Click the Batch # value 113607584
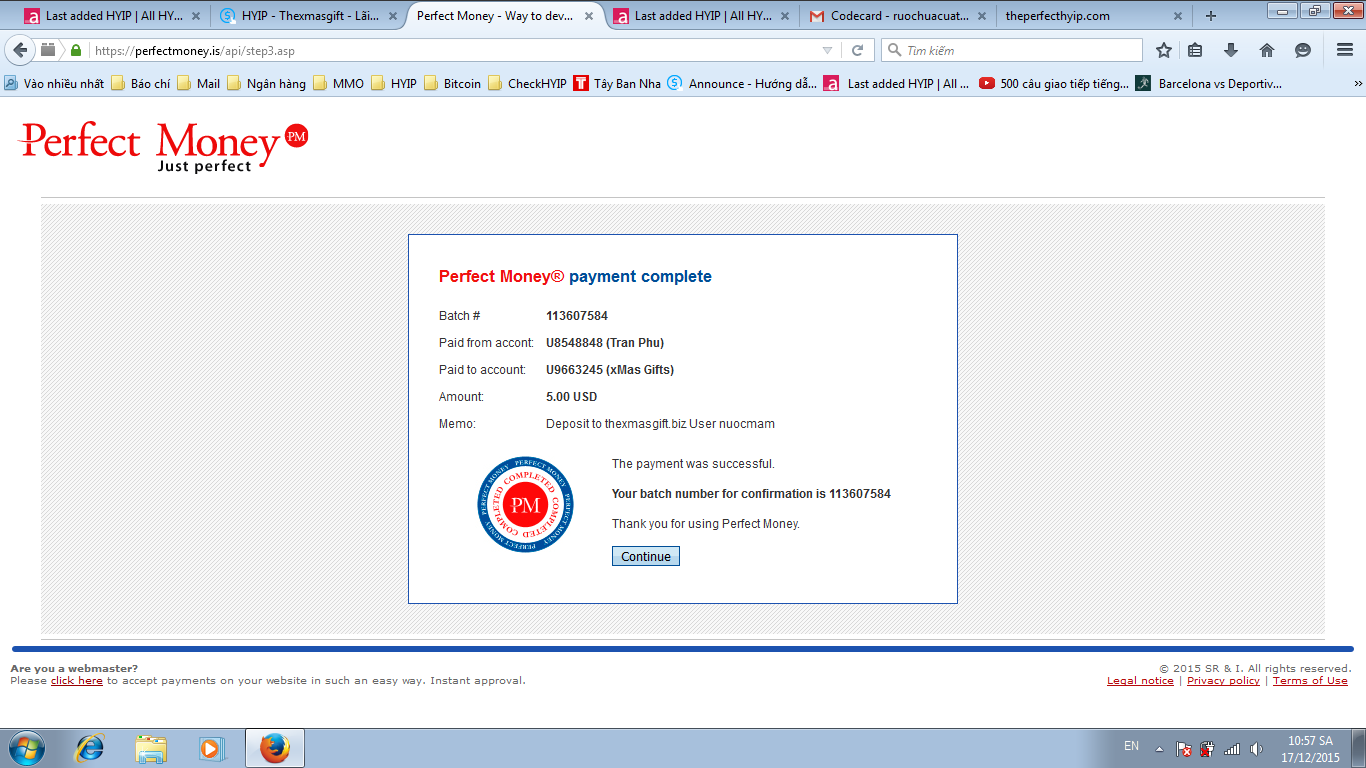Screen dimensions: 1366x768 pos(577,316)
